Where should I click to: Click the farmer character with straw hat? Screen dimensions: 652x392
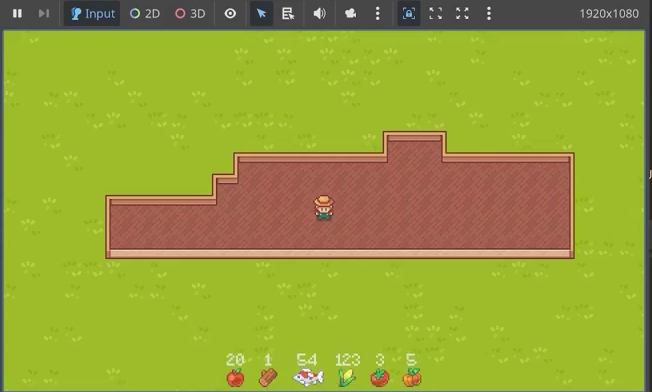(x=324, y=207)
